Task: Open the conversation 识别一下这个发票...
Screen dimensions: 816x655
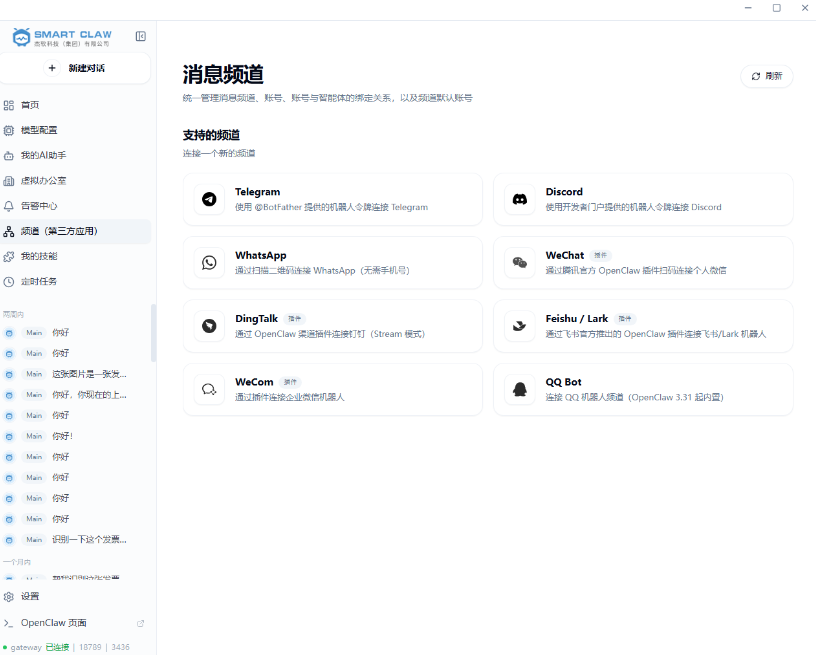Action: pyautogui.click(x=88, y=539)
